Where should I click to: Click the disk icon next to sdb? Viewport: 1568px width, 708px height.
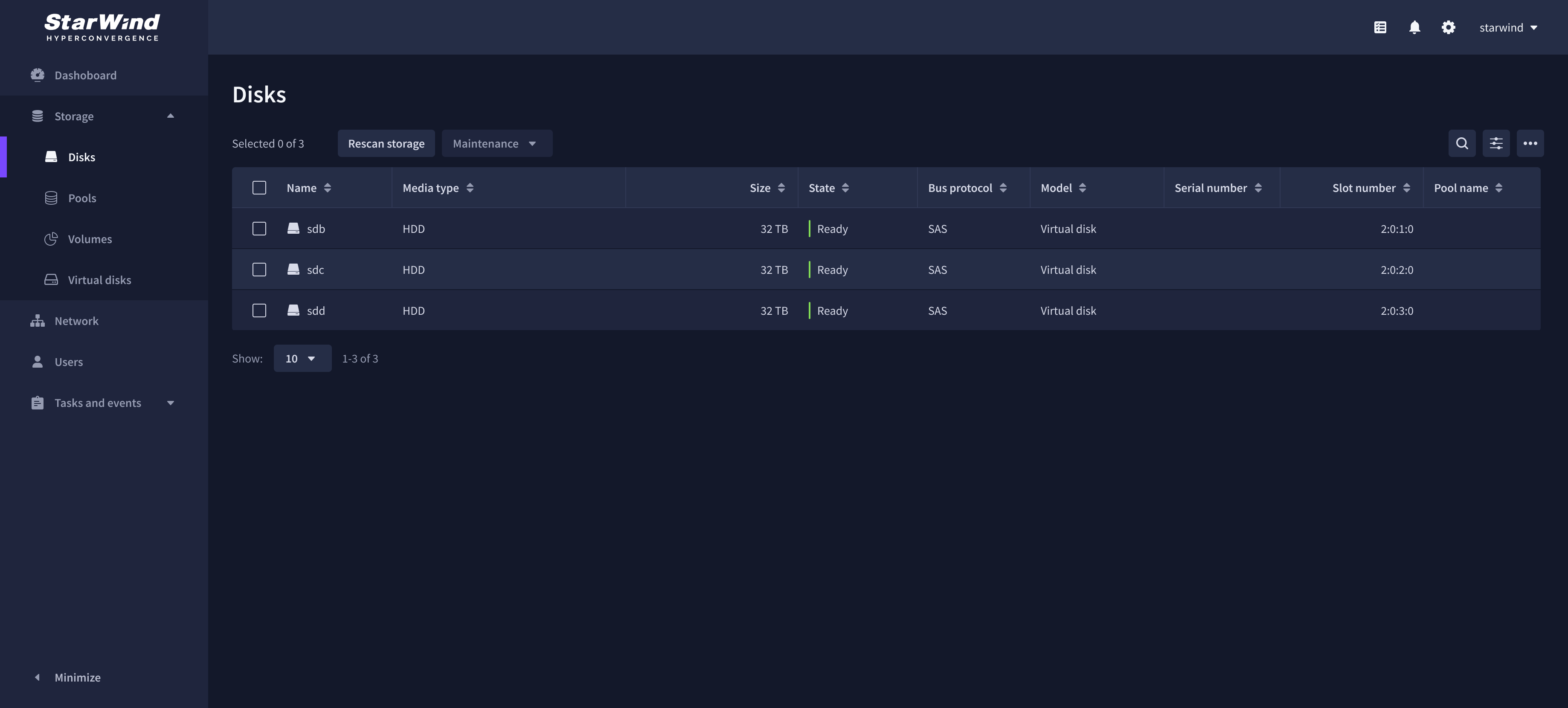pos(293,228)
